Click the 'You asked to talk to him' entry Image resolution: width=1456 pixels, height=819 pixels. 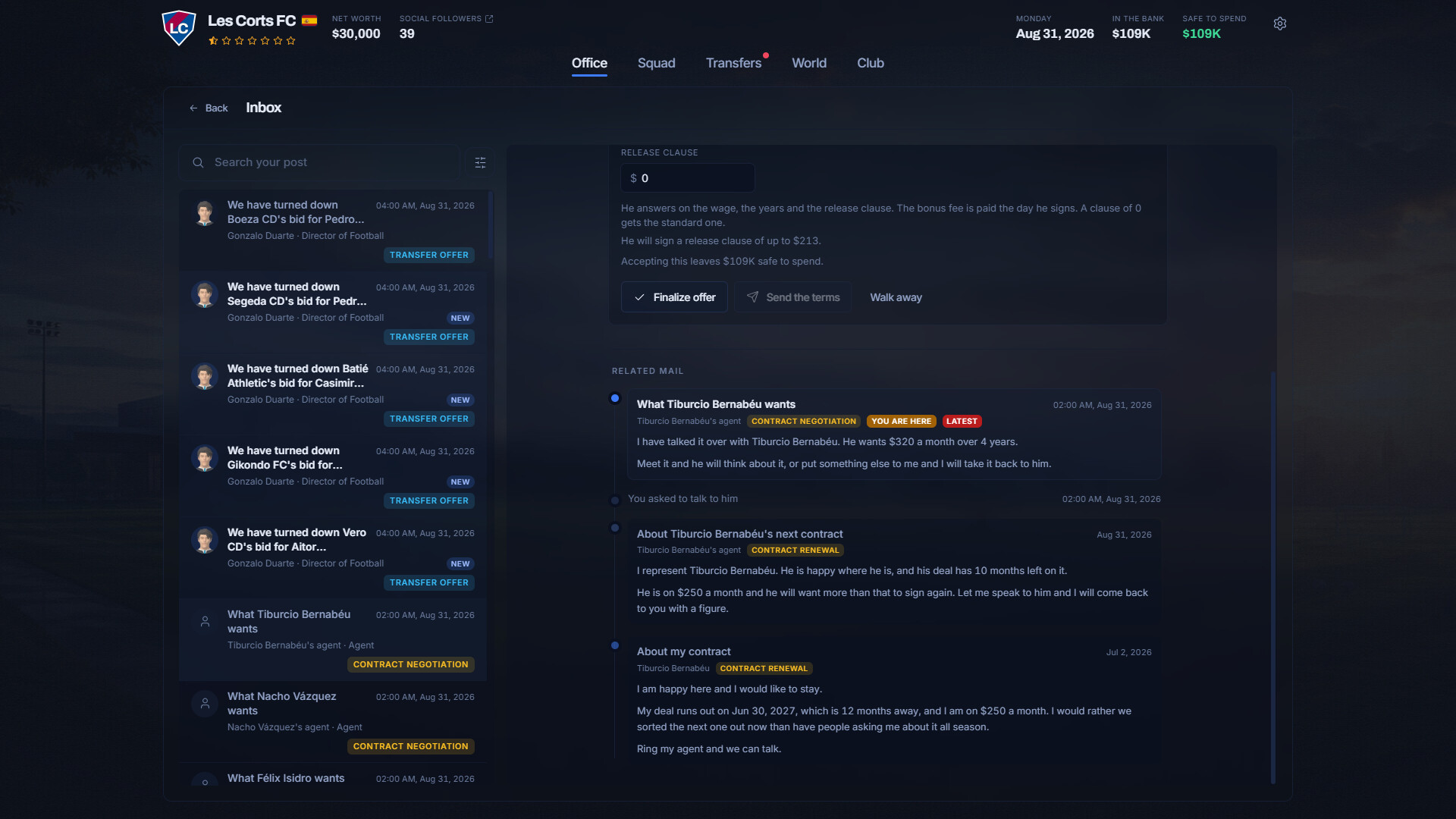click(894, 499)
